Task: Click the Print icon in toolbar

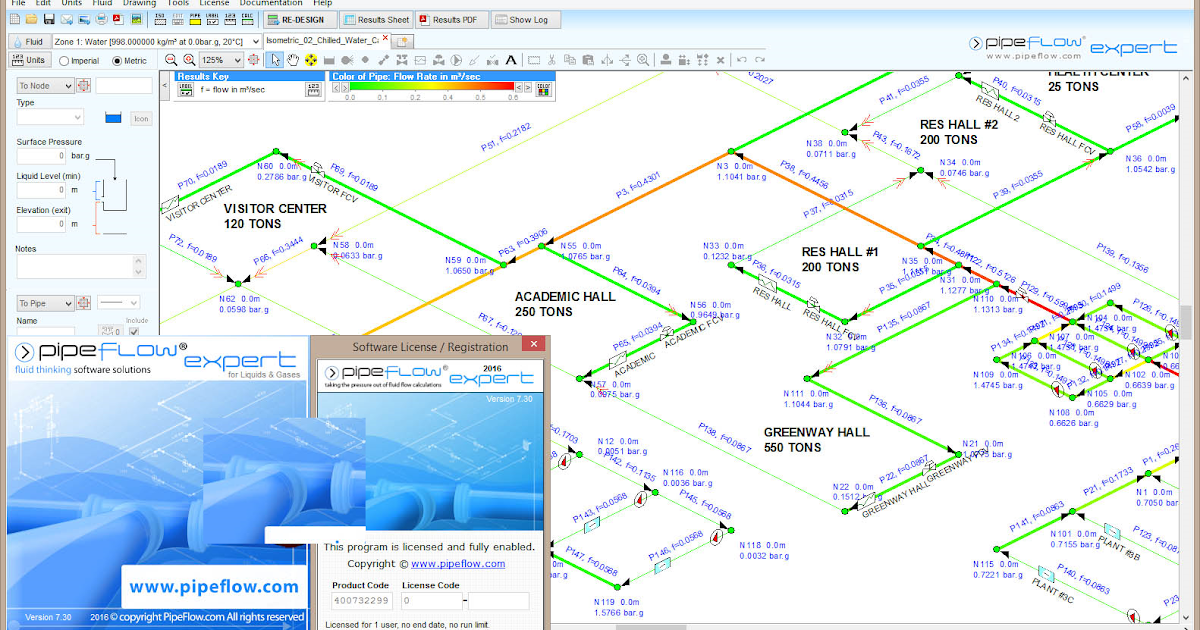Action: (102, 19)
